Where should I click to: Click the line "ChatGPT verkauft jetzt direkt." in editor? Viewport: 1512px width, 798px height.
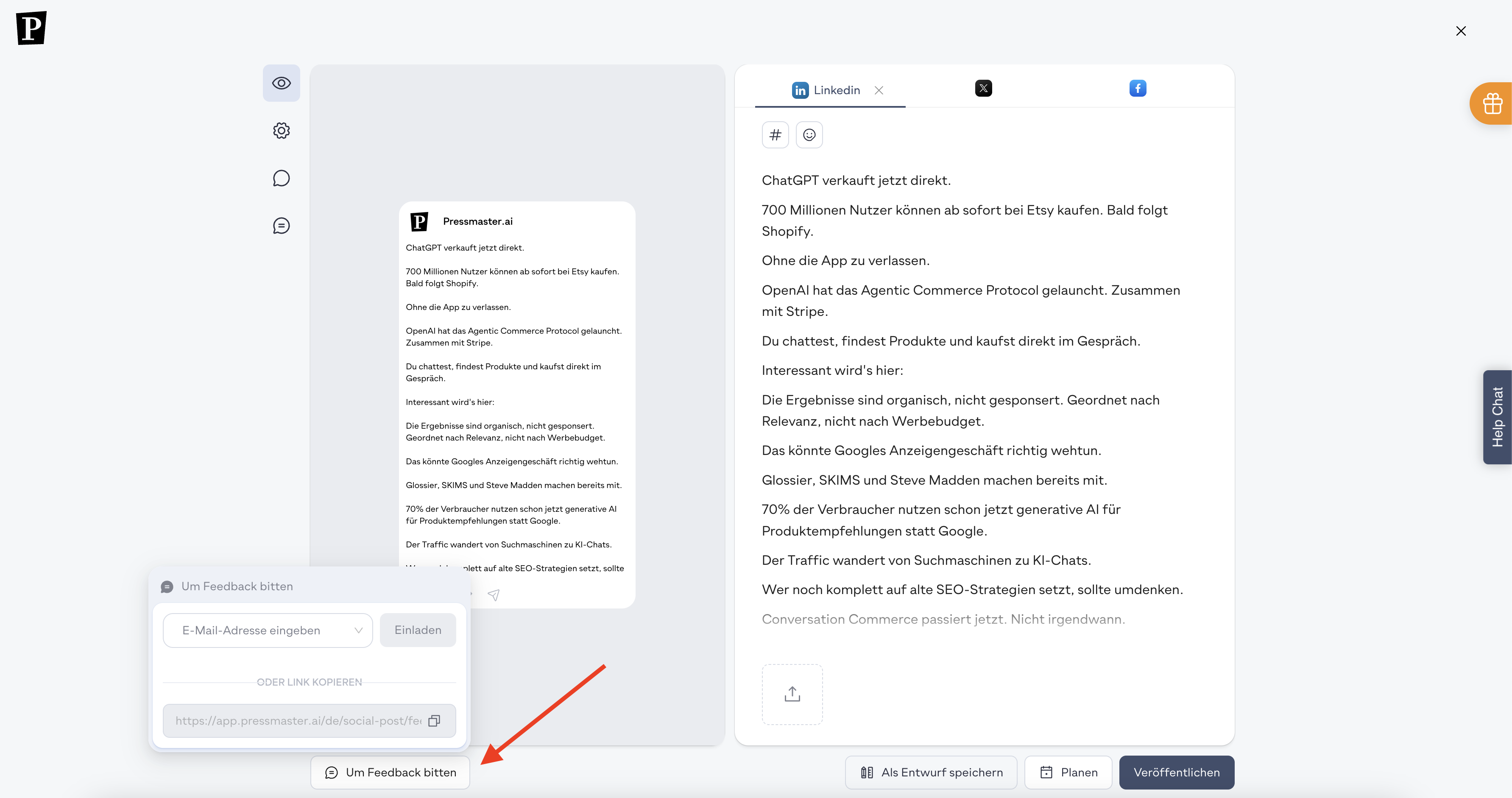(x=856, y=180)
